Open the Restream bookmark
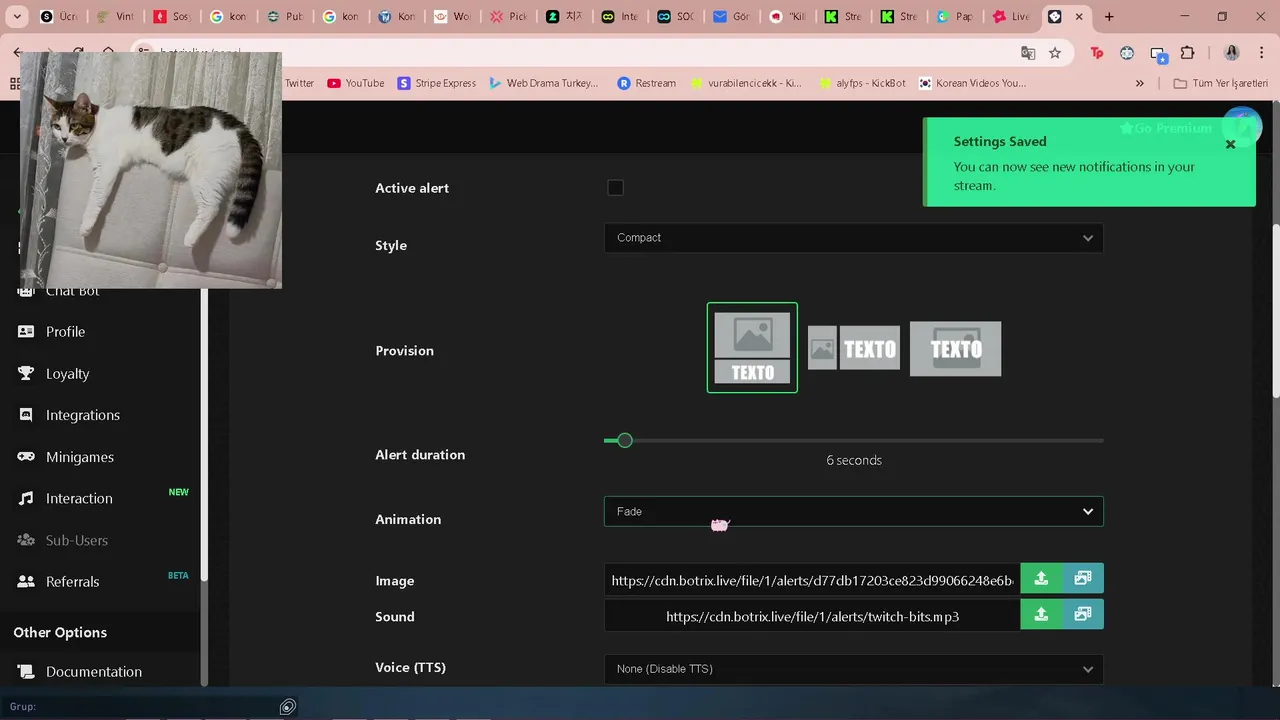 pyautogui.click(x=647, y=83)
